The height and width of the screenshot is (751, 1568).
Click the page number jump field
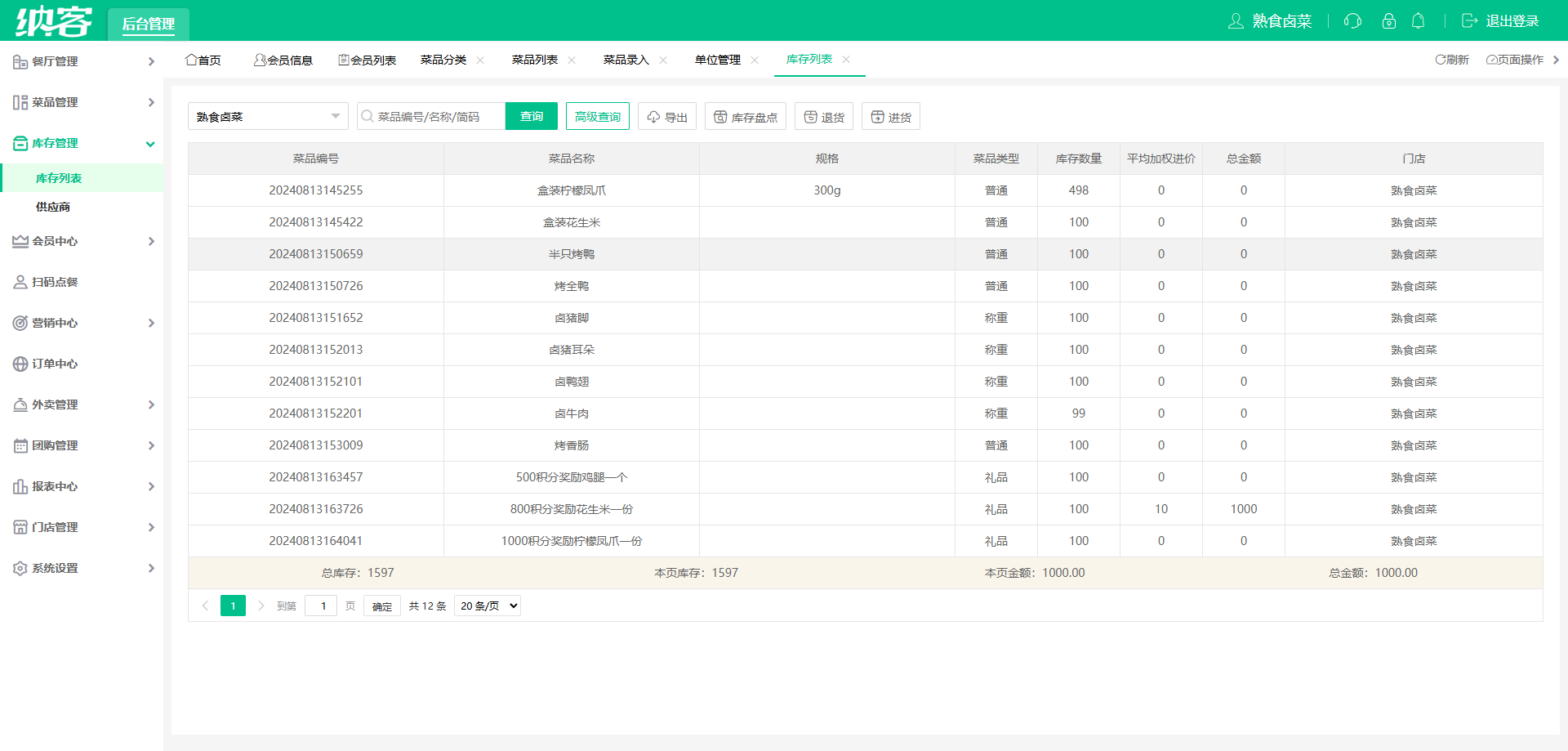coord(321,606)
